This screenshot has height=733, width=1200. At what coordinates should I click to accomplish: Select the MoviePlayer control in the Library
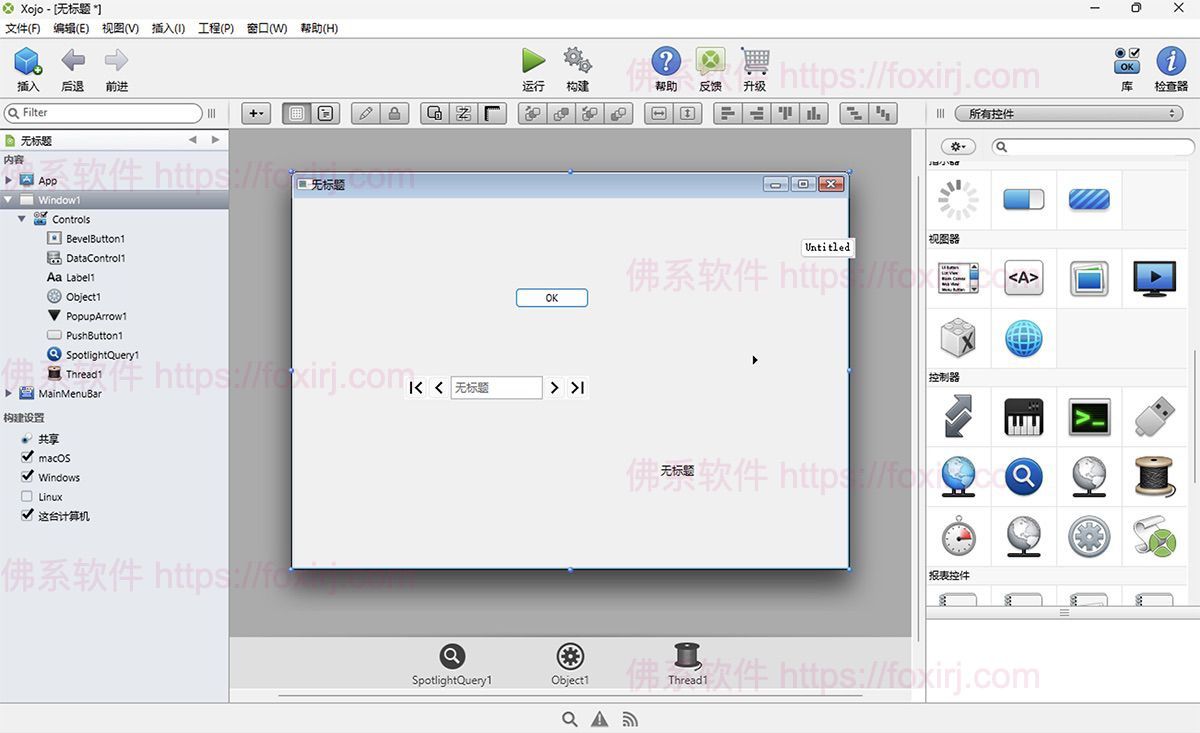1154,279
